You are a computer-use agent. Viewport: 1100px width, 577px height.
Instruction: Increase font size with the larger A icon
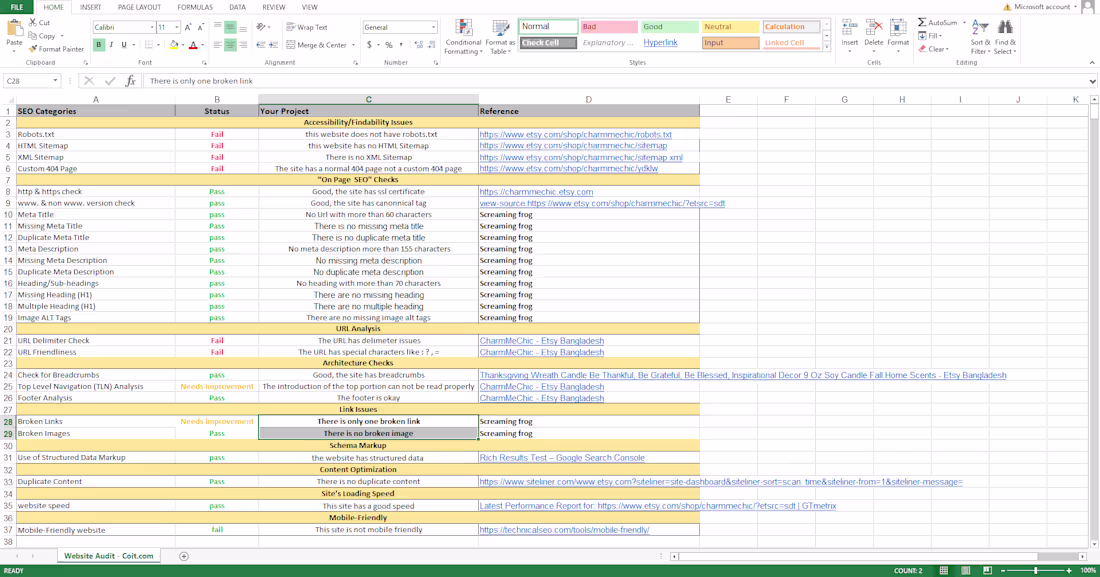coord(188,27)
